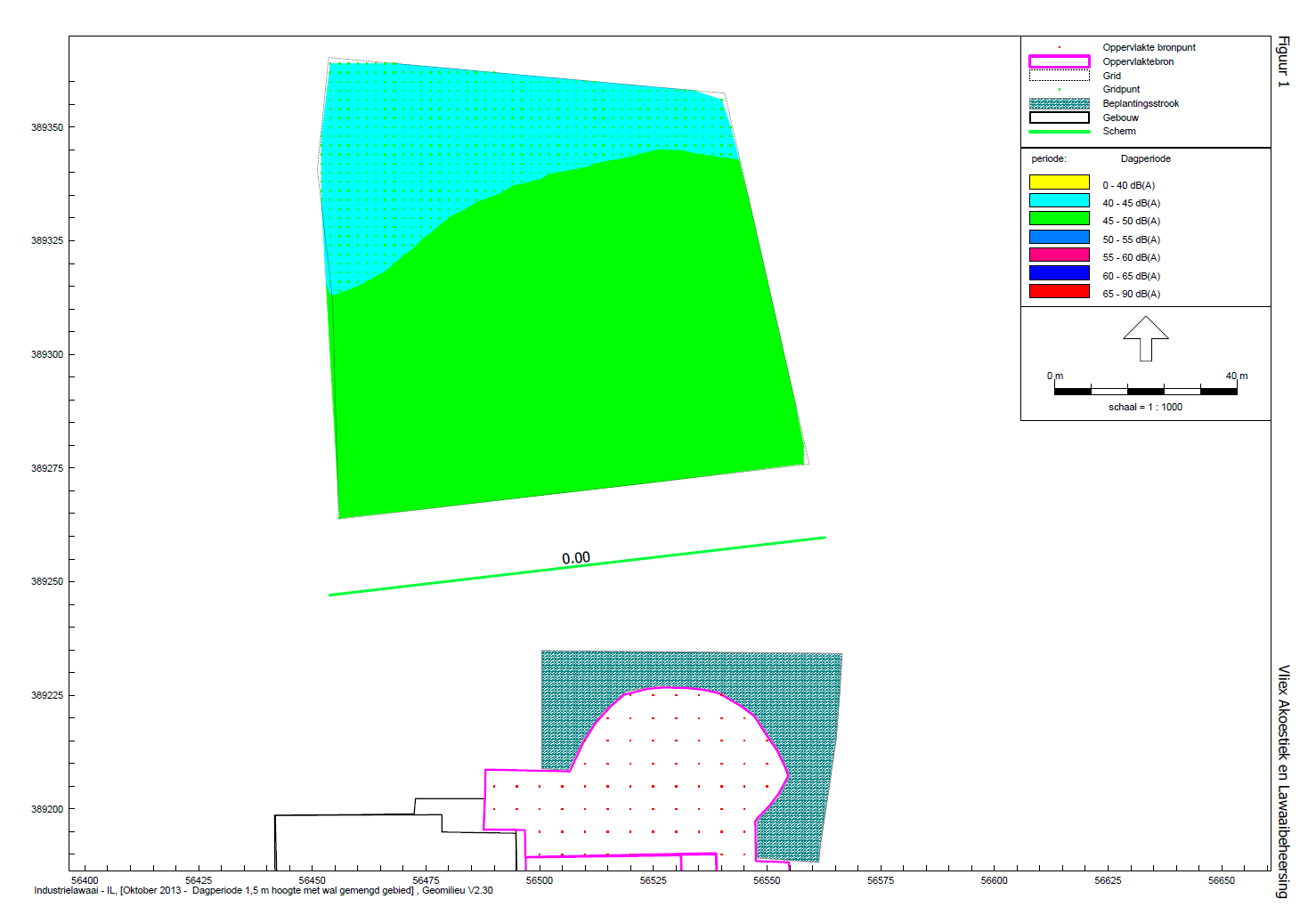Click the dotted Grid legend box
This screenshot has height=915, width=1316.
[x=1059, y=76]
